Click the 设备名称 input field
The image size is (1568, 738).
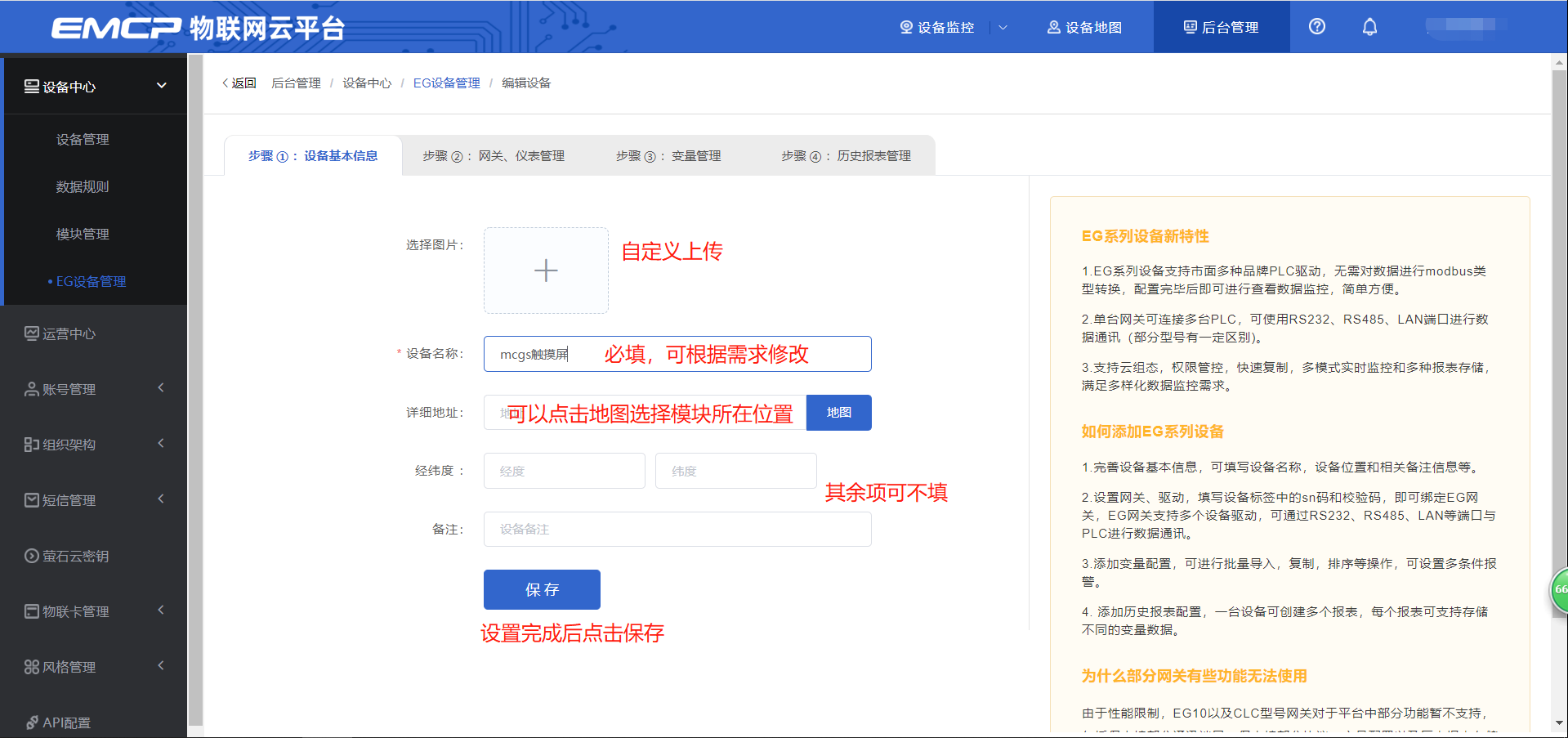(x=677, y=354)
